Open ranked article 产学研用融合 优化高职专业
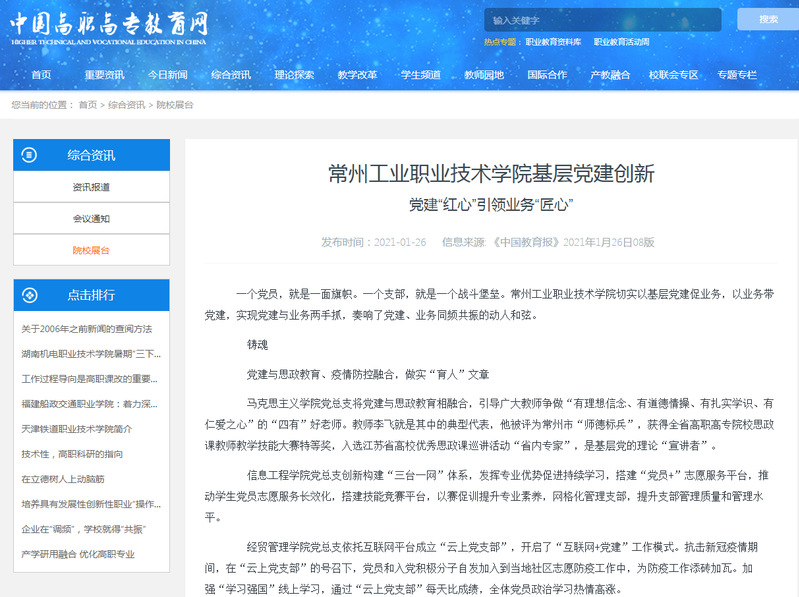 tap(77, 554)
